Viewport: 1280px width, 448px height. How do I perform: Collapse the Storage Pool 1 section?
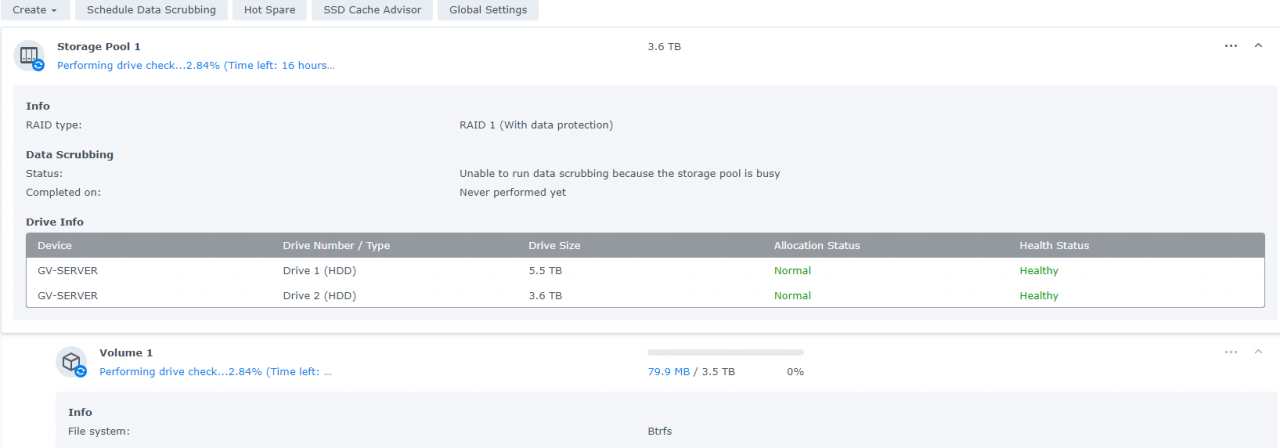1259,46
